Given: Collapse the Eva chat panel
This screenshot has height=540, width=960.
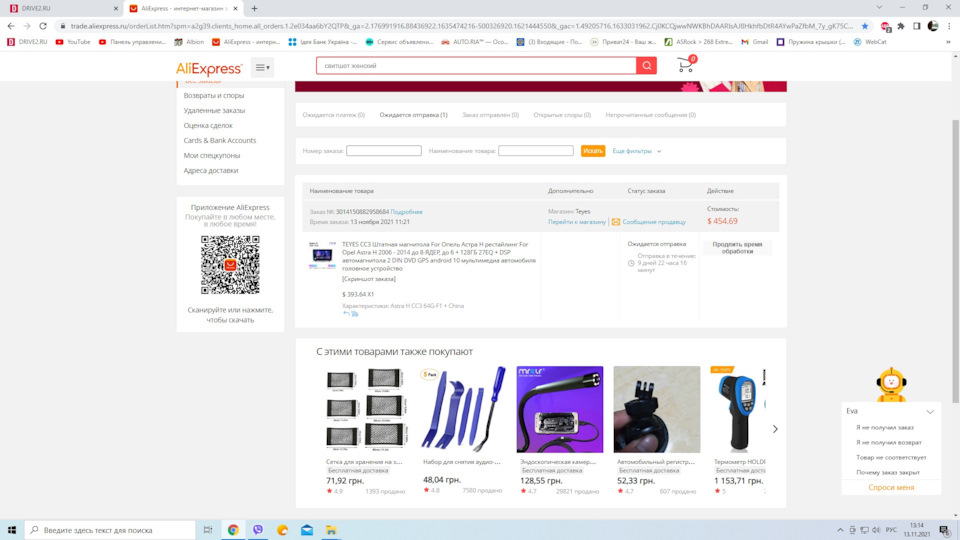Looking at the screenshot, I should (x=930, y=411).
